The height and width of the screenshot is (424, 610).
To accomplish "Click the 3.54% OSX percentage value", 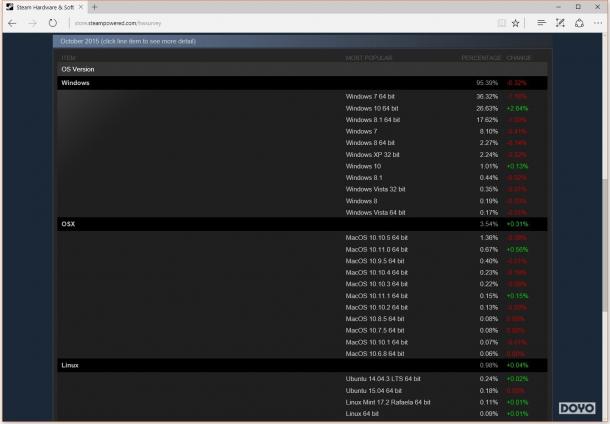I will click(x=489, y=224).
